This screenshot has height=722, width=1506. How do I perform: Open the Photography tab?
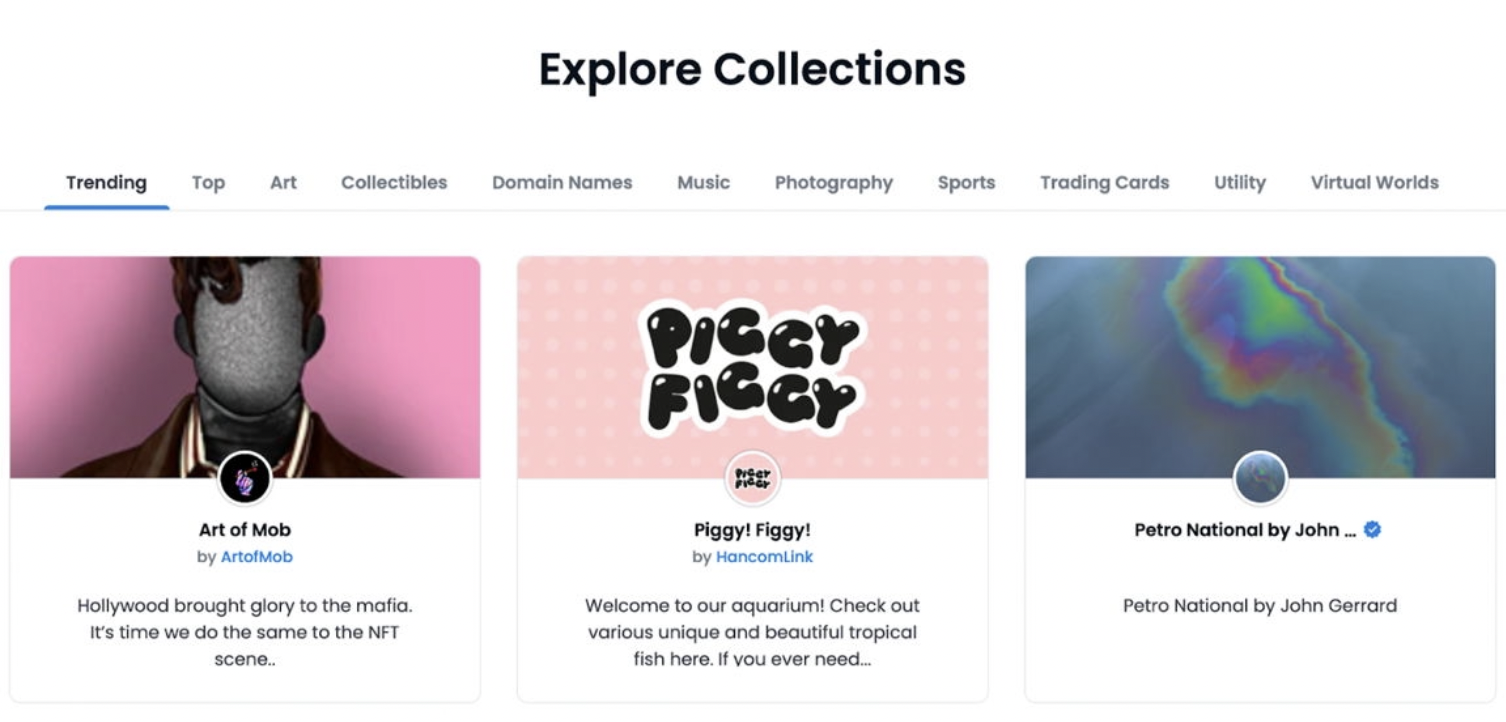click(833, 183)
